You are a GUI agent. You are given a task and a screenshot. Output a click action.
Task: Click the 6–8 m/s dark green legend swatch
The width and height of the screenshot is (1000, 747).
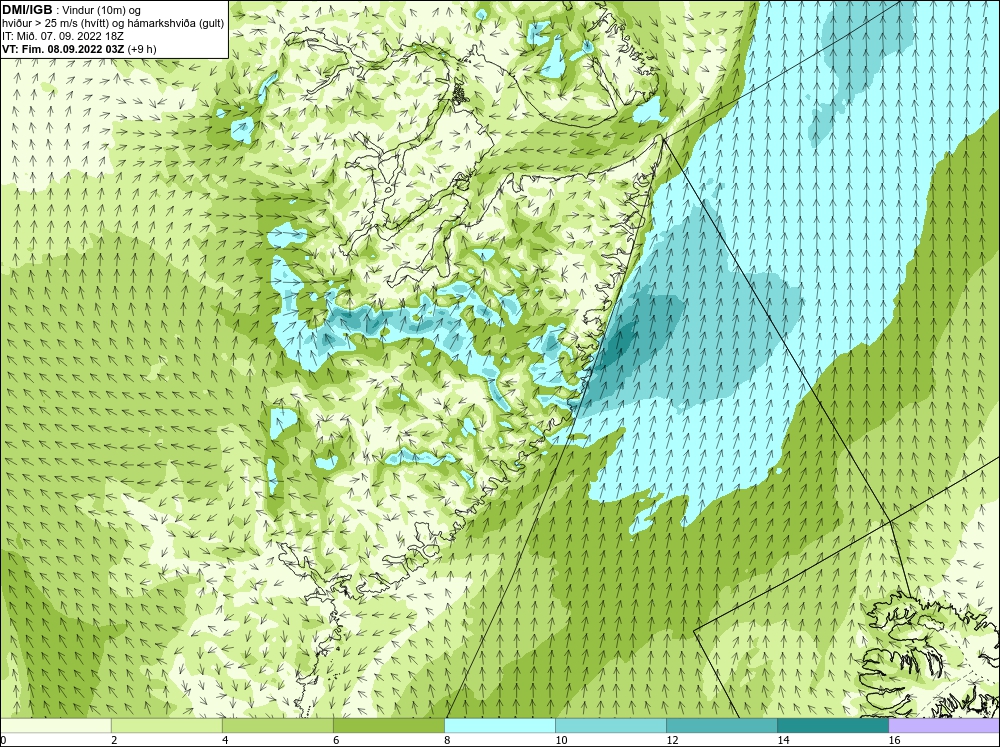[x=388, y=725]
